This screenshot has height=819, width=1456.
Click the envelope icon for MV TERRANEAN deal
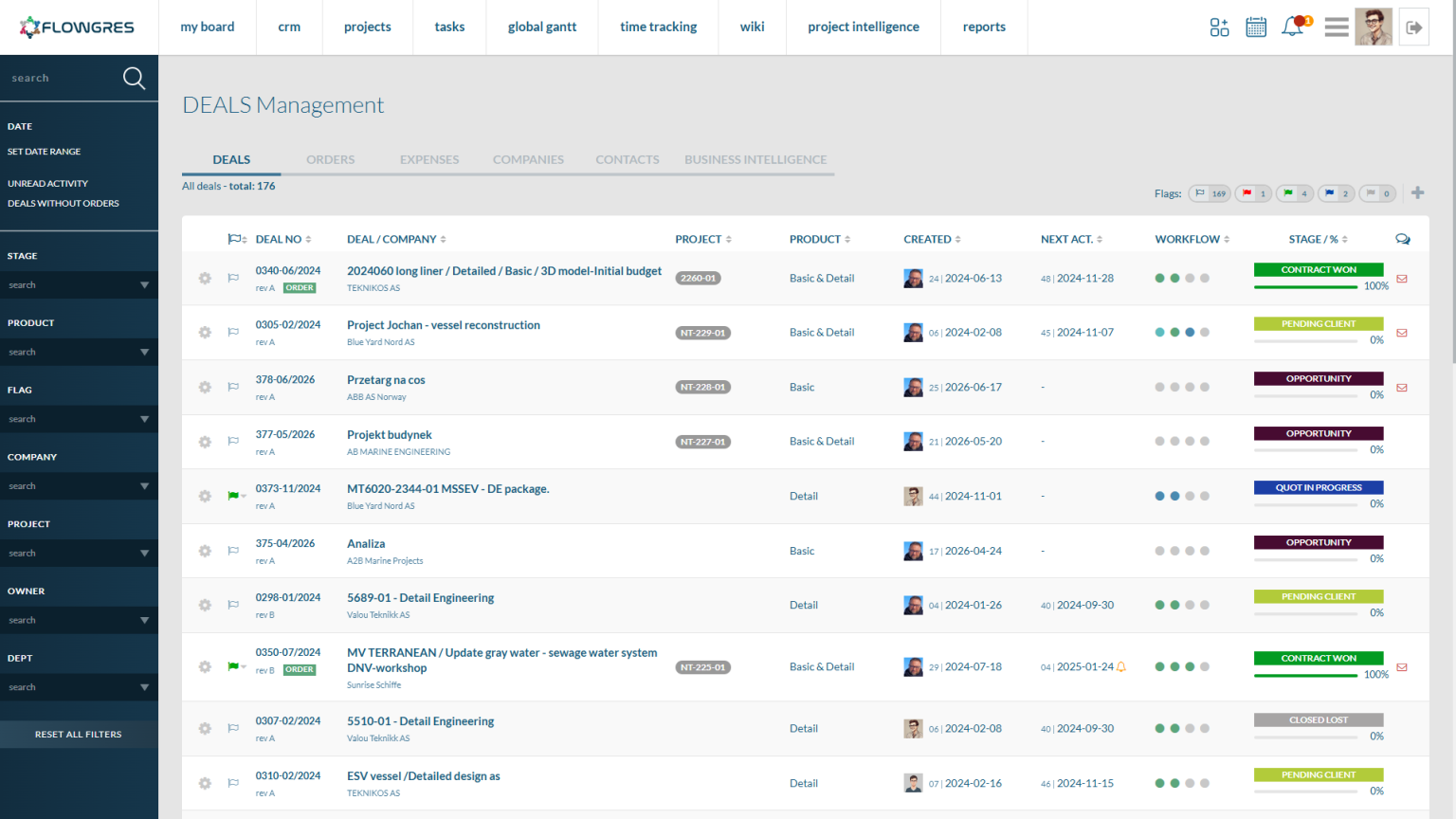[1402, 667]
